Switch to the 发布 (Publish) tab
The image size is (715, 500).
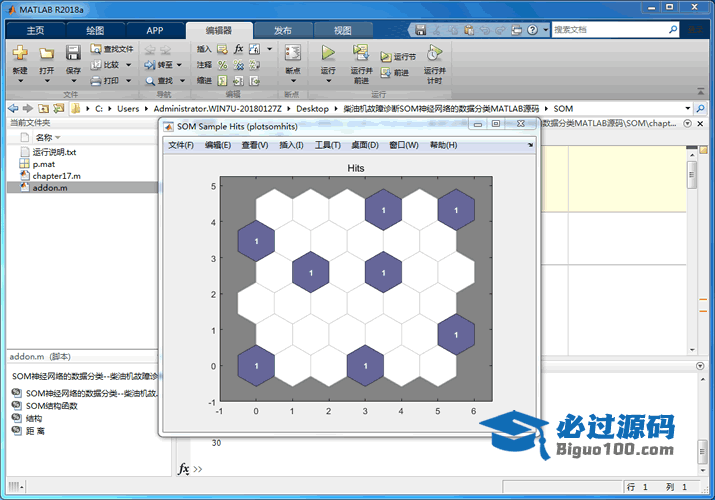coord(283,30)
